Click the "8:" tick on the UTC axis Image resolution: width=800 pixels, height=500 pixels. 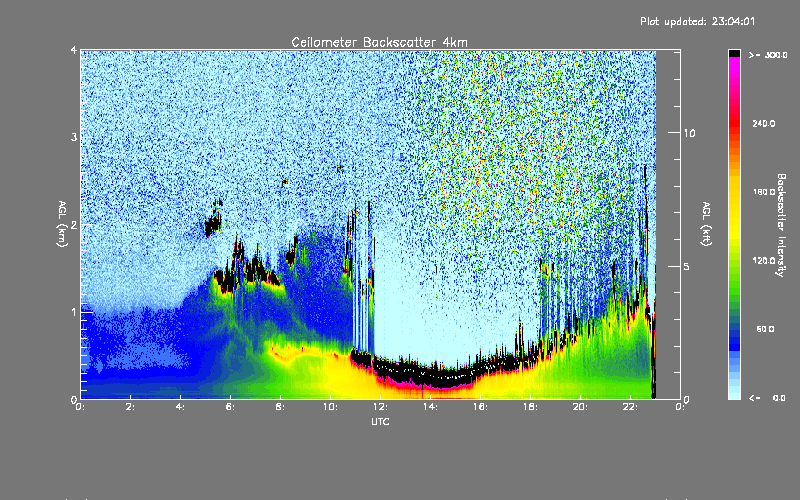(280, 407)
